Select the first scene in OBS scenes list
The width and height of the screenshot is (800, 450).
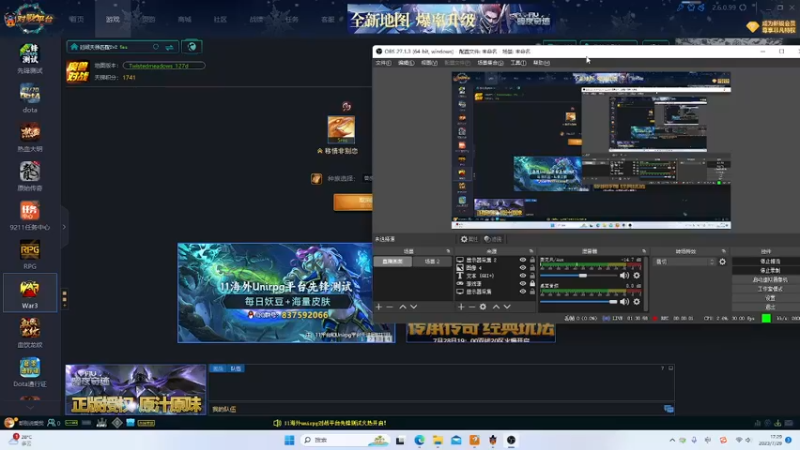393,261
